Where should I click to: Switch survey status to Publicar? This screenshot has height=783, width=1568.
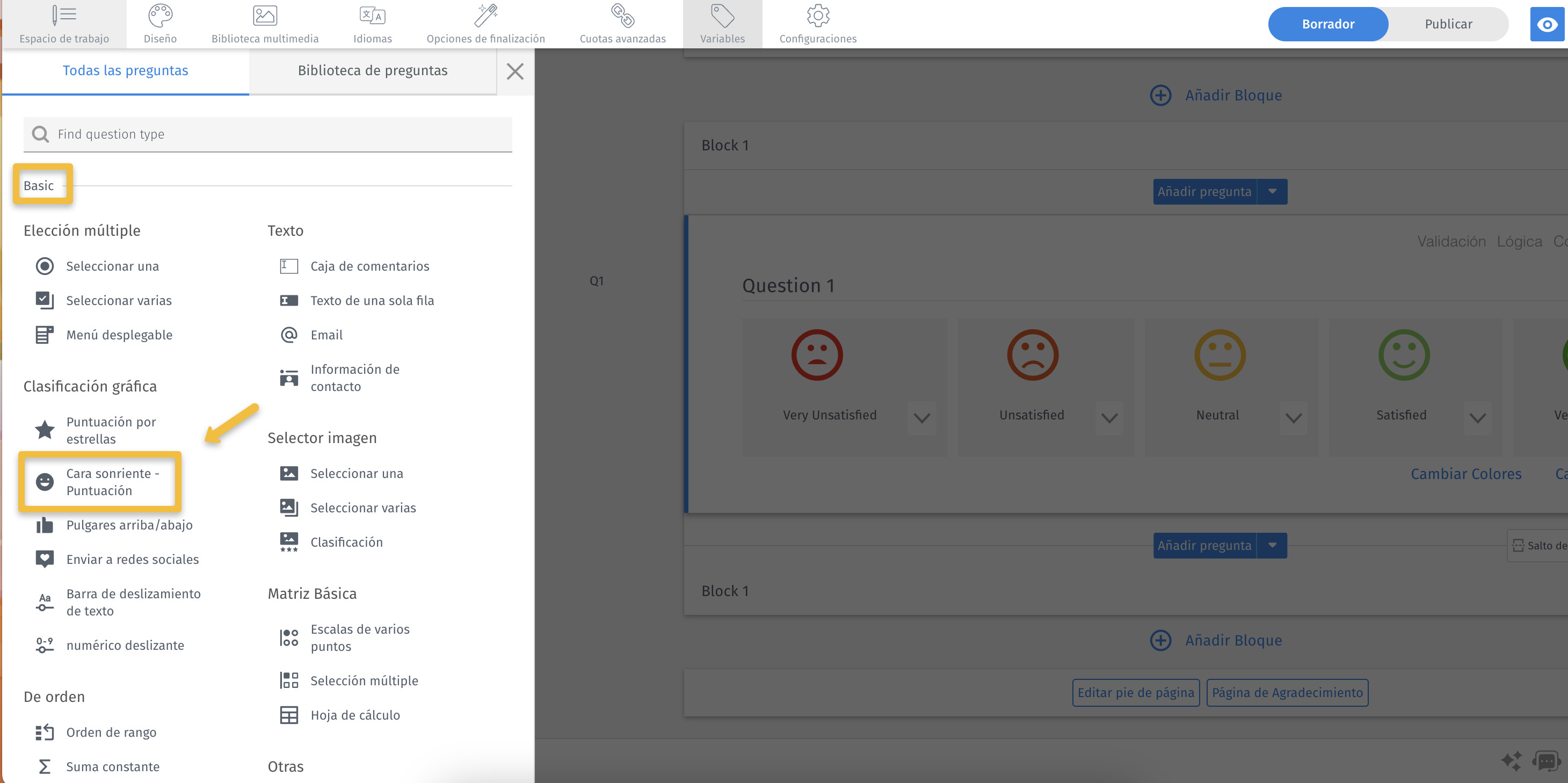tap(1448, 24)
